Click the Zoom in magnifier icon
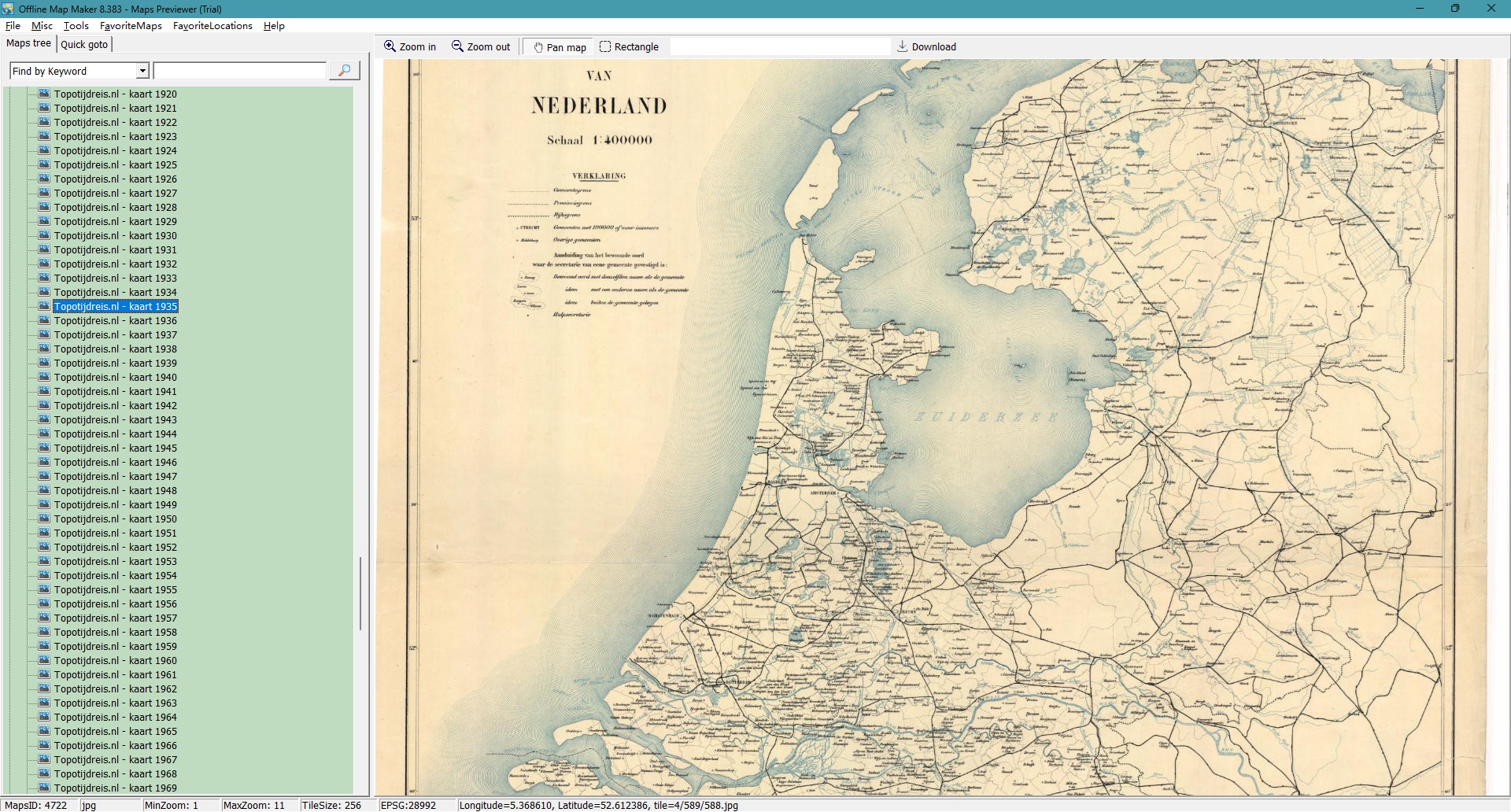1511x812 pixels. coord(390,46)
